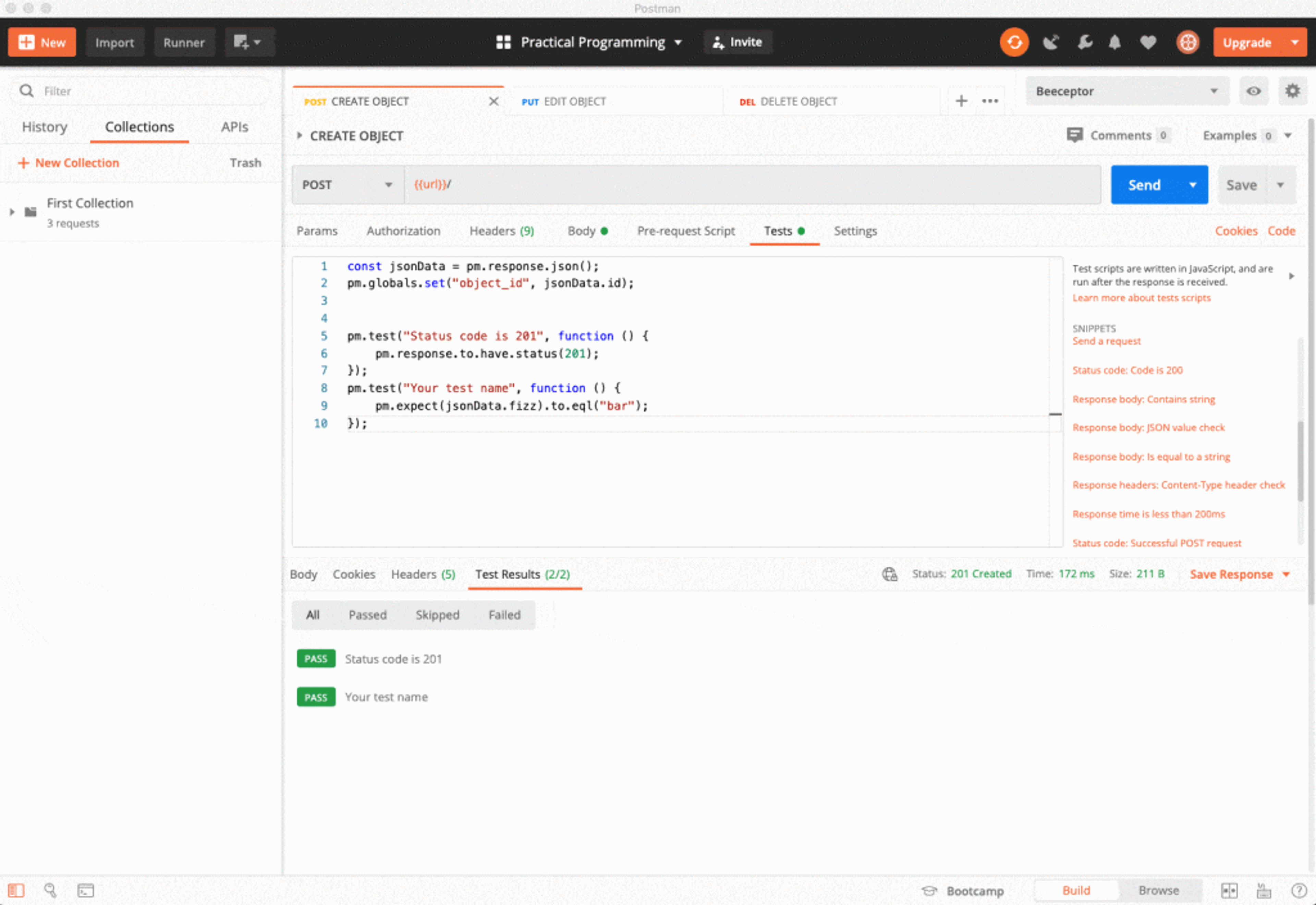Screen dimensions: 1316x905
Task: Open the Pre-request Script tab
Action: [x=686, y=231]
